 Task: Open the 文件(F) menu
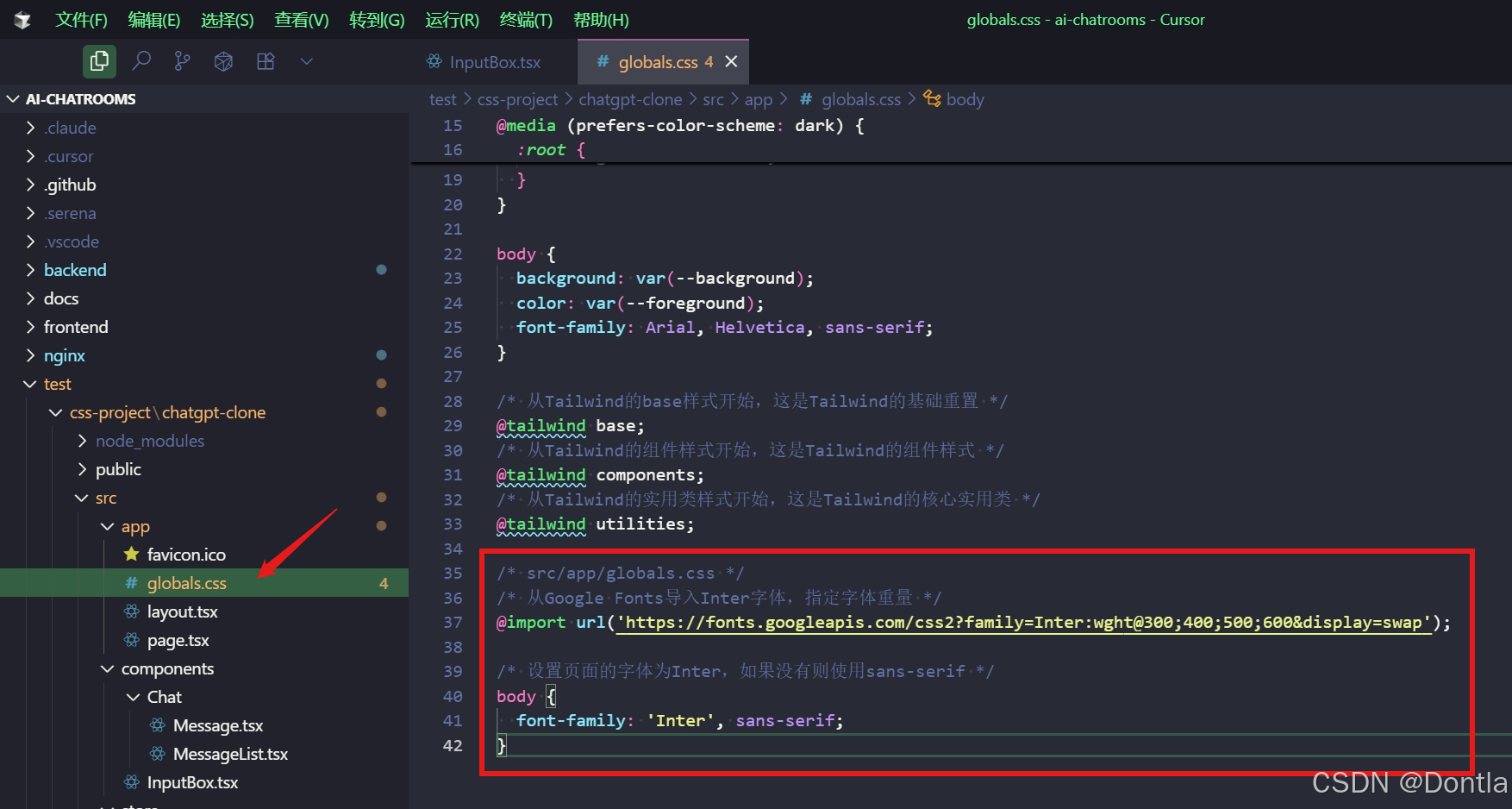(81, 20)
